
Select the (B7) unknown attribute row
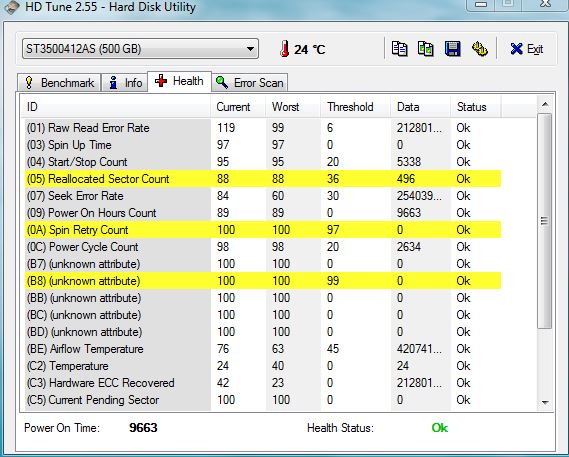tap(263, 264)
